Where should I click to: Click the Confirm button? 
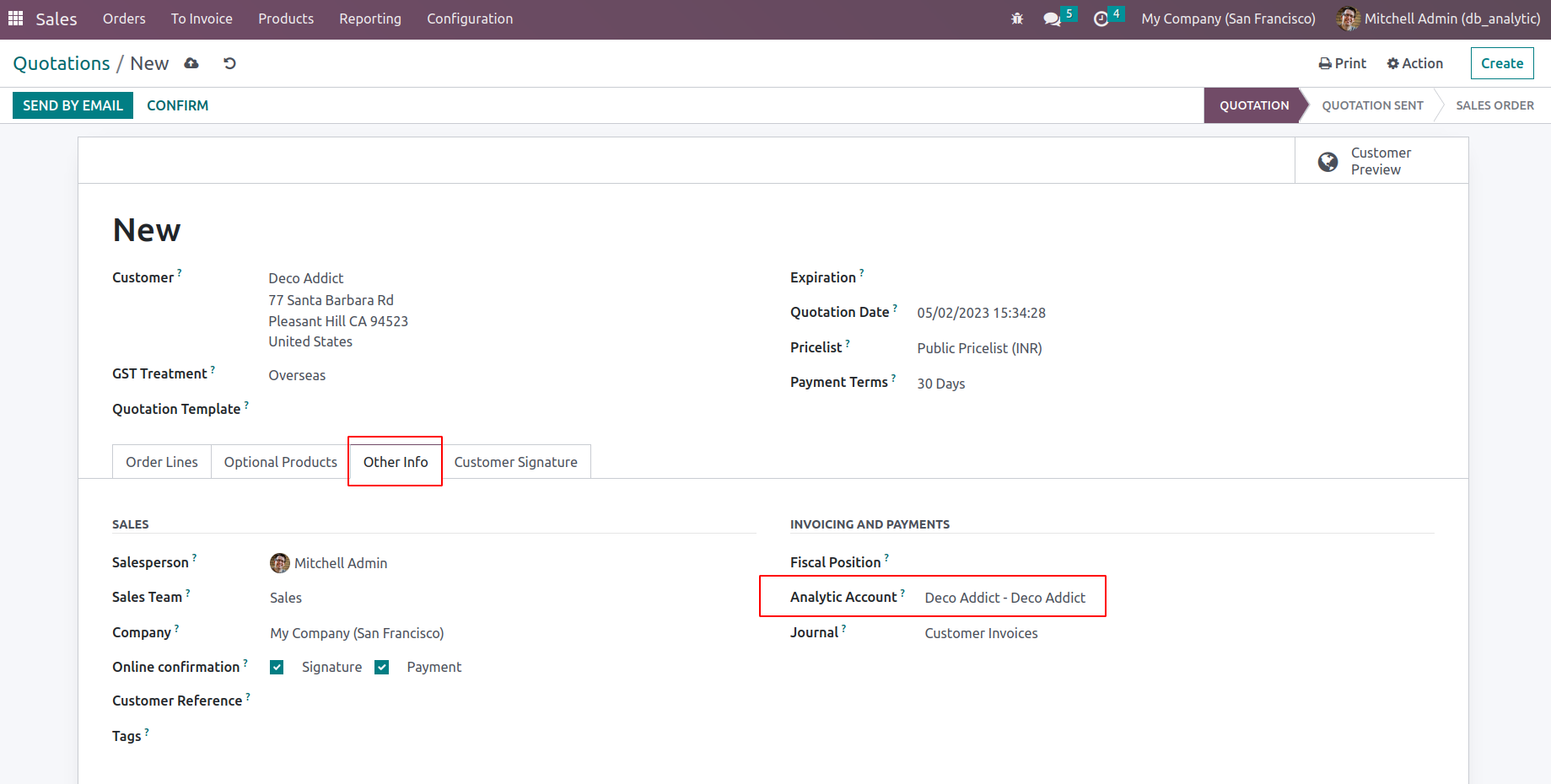177,105
